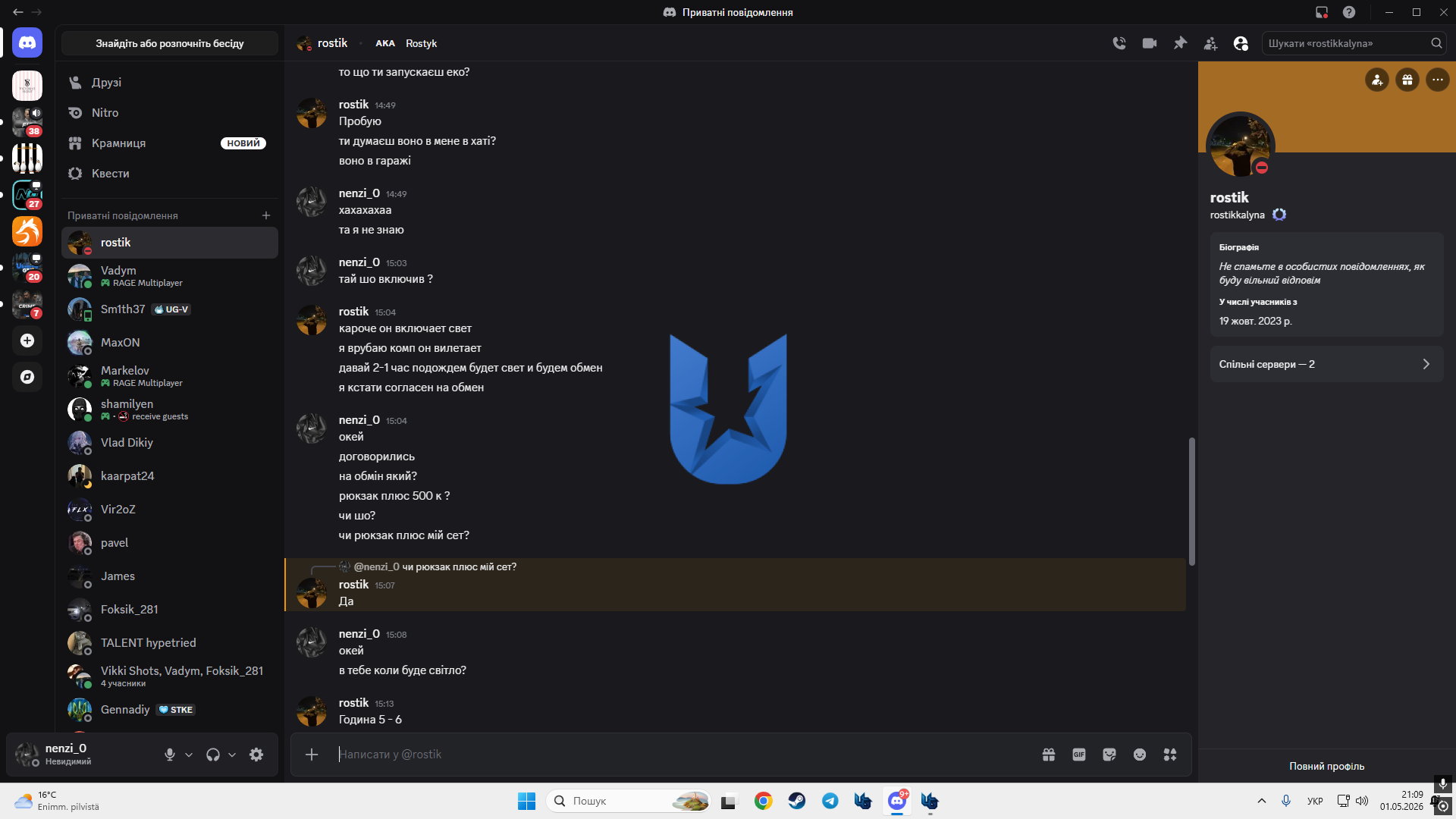Add a server with the plus icon
The width and height of the screenshot is (1456, 819).
point(27,340)
